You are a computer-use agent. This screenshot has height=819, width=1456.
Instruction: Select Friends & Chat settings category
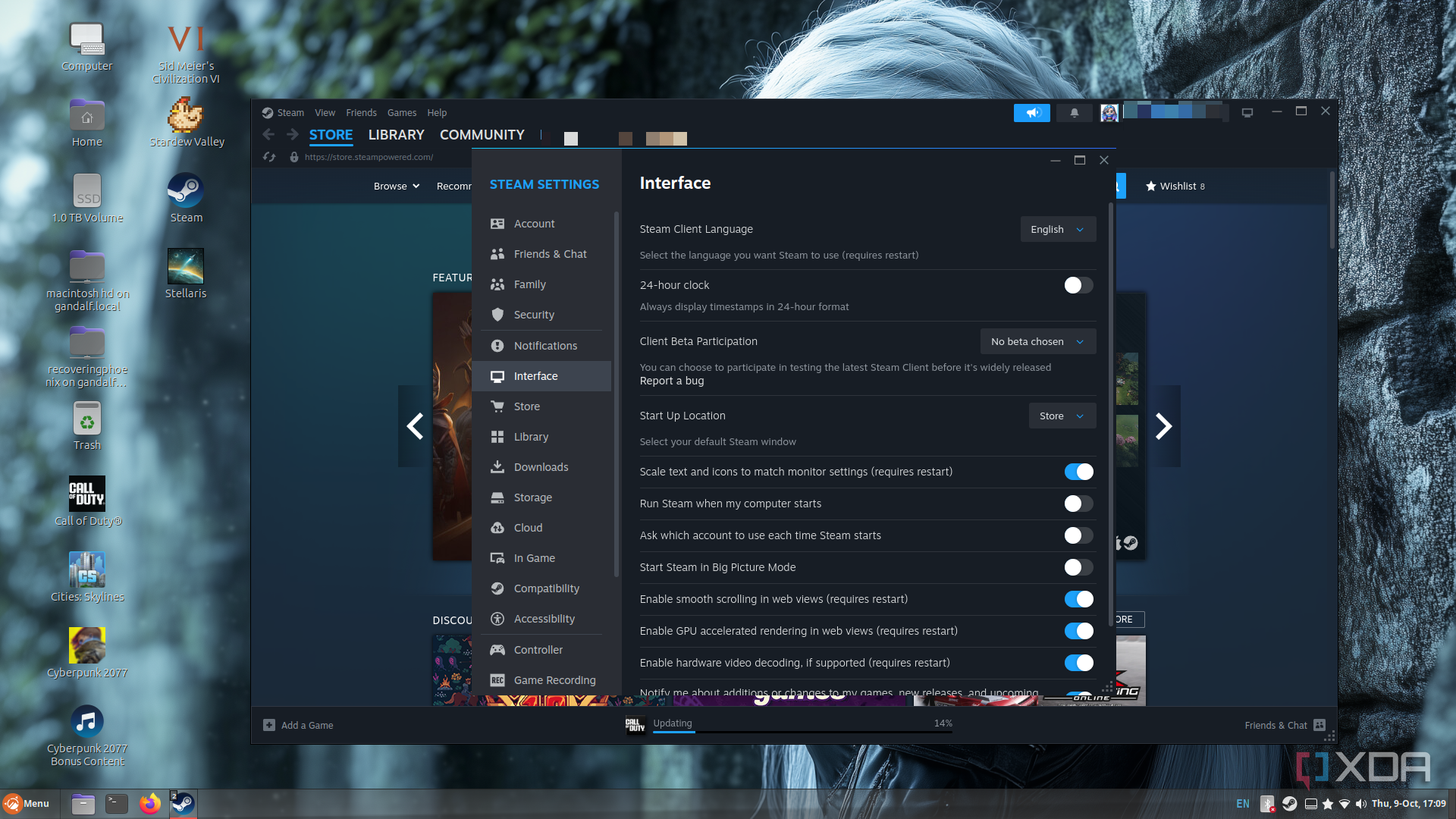541,254
